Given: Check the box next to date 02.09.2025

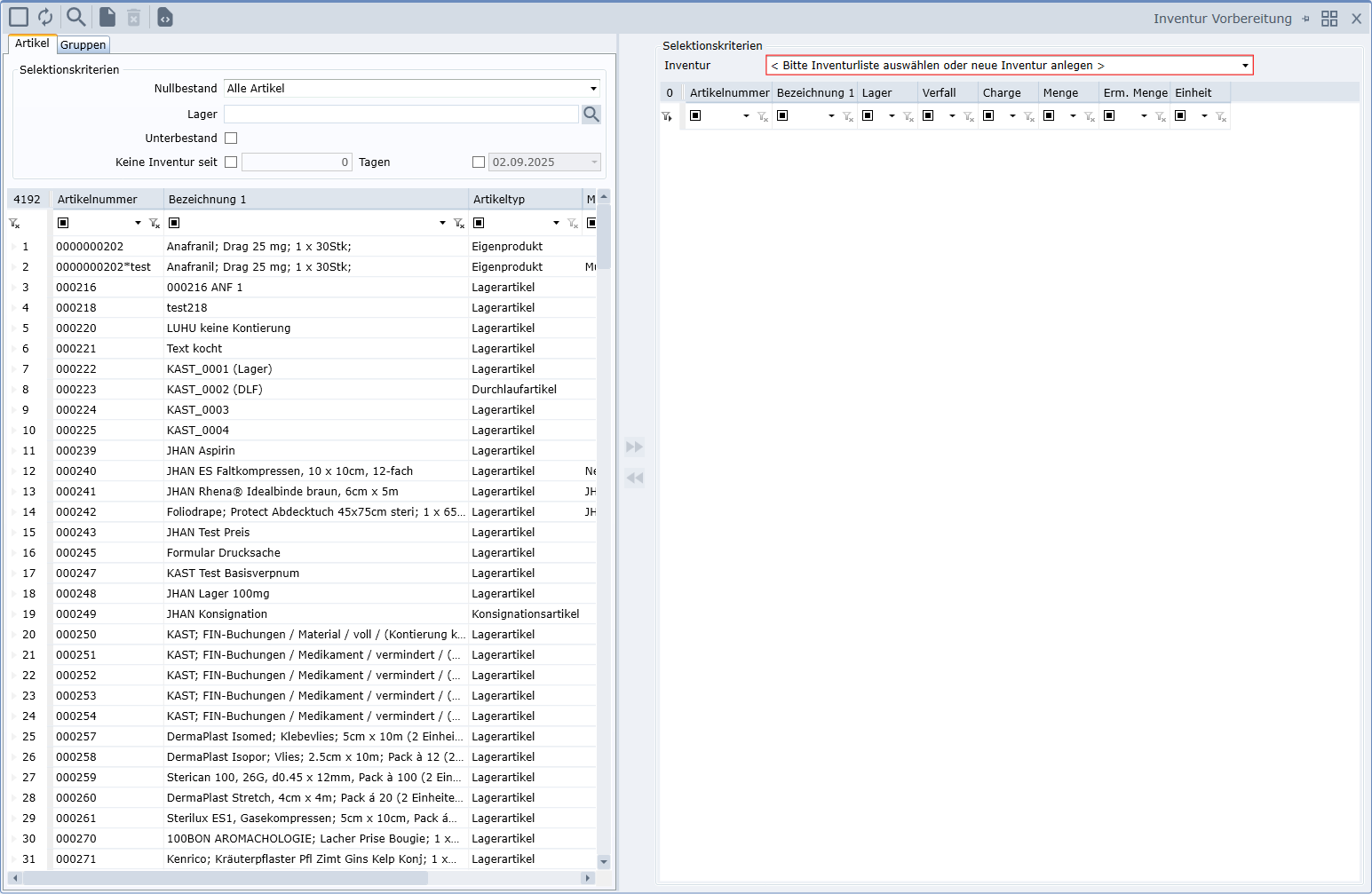Looking at the screenshot, I should [x=479, y=162].
